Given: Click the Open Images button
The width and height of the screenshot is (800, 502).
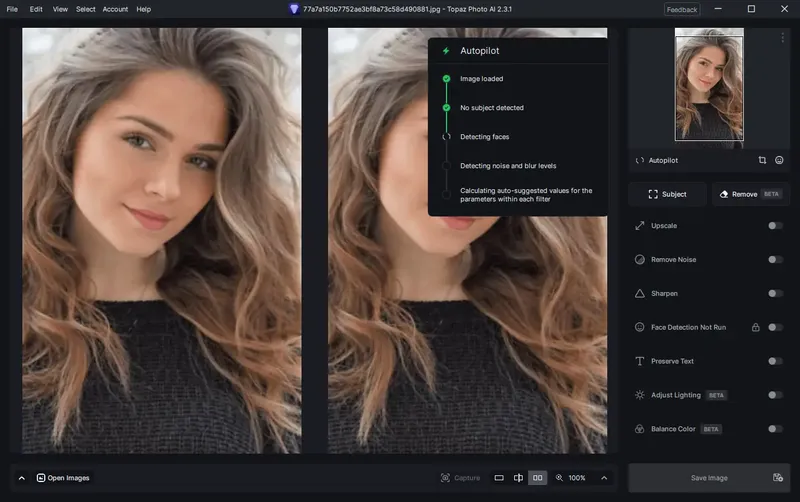Looking at the screenshot, I should (x=63, y=478).
